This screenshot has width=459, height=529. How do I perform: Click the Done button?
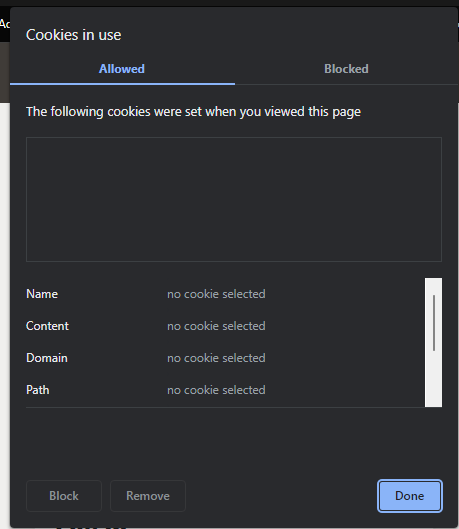[x=410, y=496]
